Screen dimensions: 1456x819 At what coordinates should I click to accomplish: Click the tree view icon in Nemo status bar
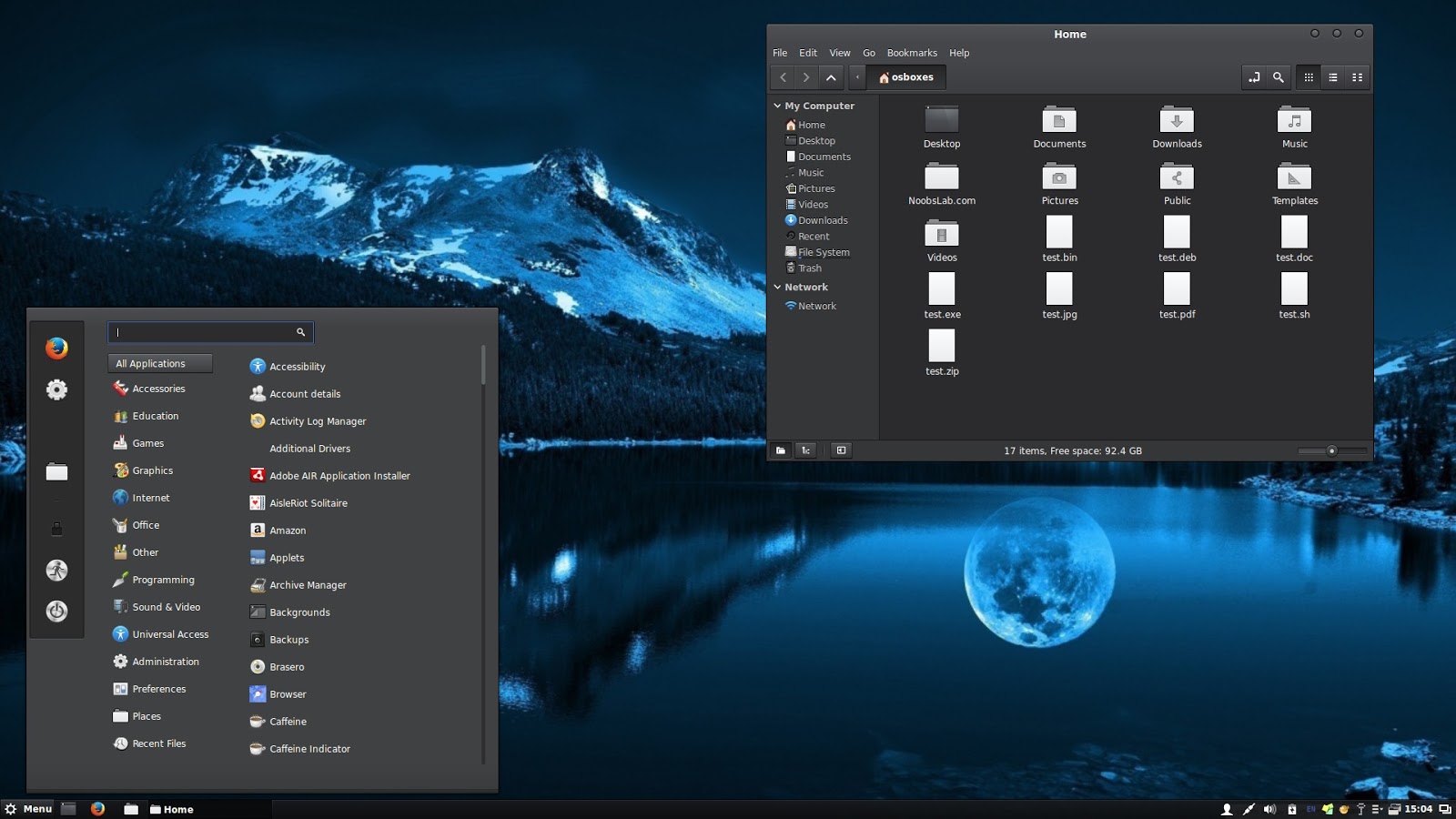coord(806,450)
